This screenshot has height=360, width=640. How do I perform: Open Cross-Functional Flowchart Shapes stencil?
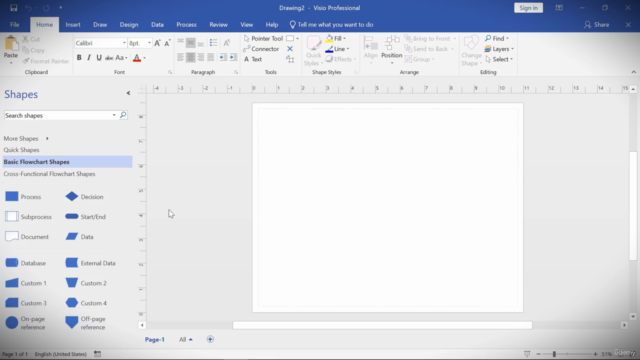click(49, 174)
